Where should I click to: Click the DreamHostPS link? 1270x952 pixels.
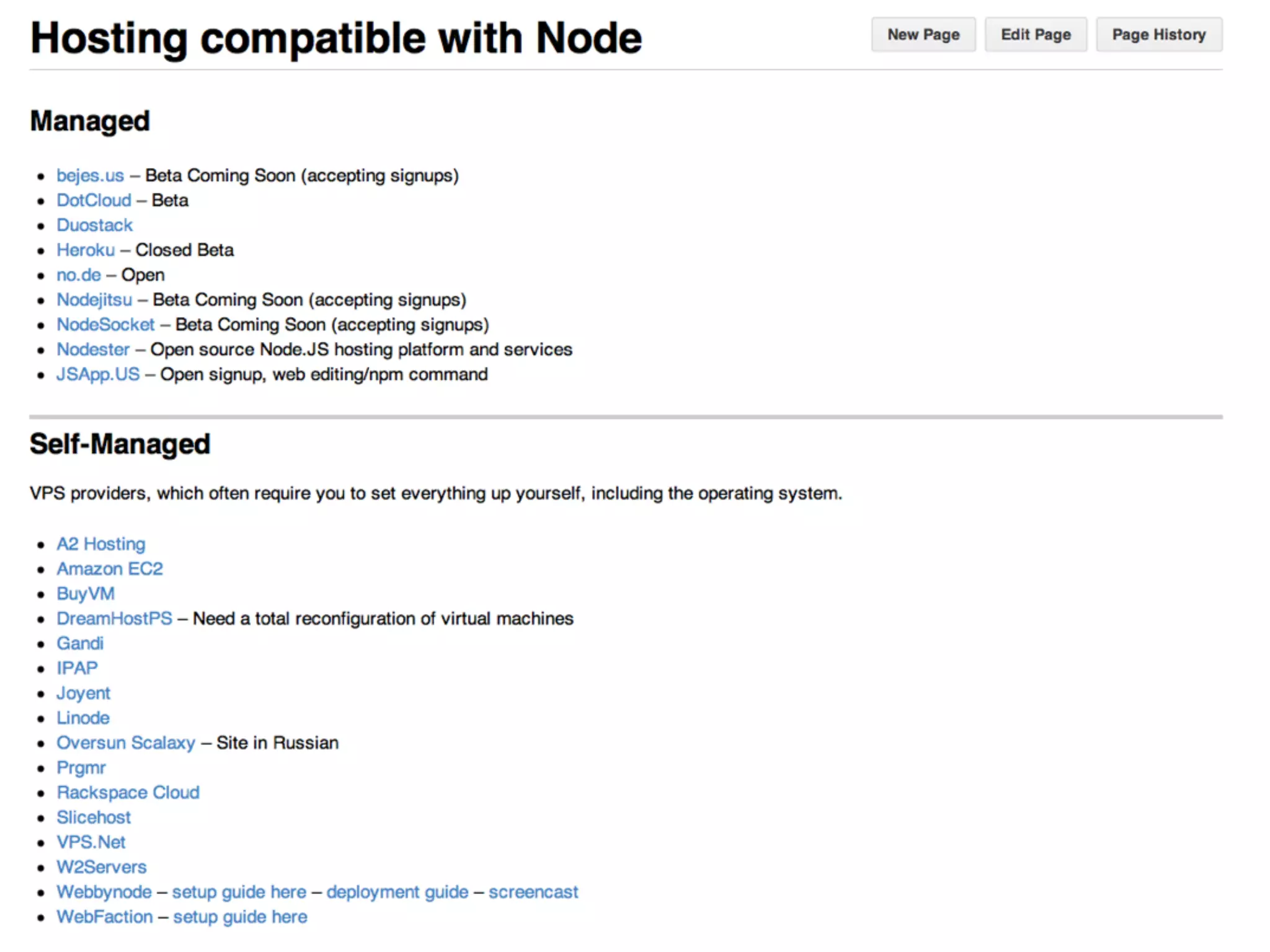click(x=114, y=618)
